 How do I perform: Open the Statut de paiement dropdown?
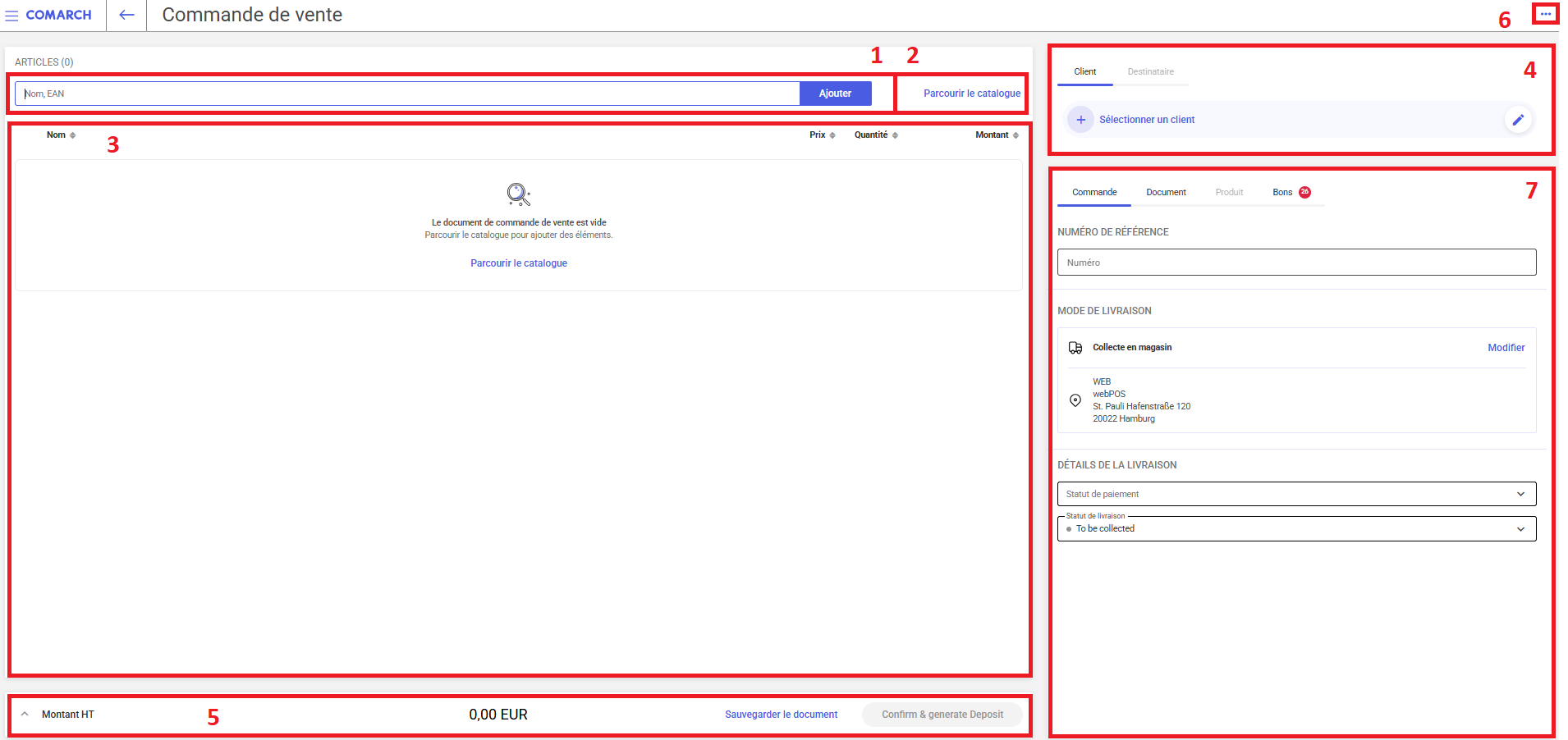(1295, 494)
